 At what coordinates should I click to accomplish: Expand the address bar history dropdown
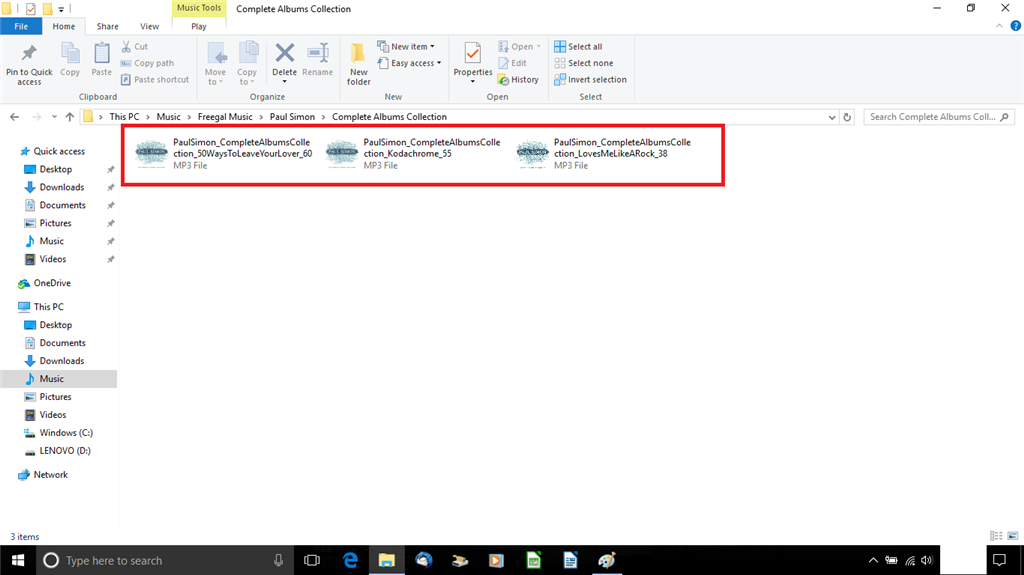pos(831,117)
